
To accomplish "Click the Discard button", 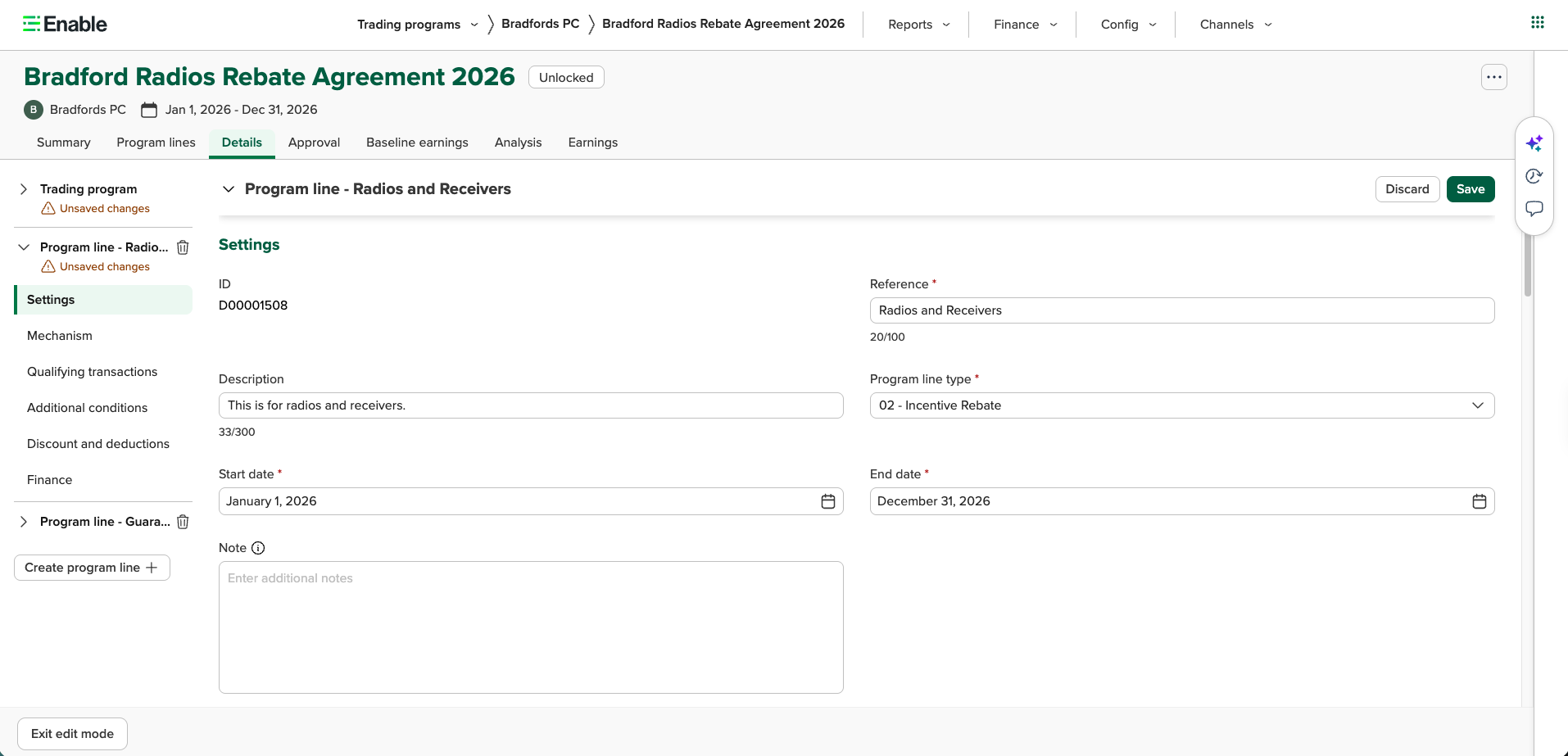I will [1407, 189].
